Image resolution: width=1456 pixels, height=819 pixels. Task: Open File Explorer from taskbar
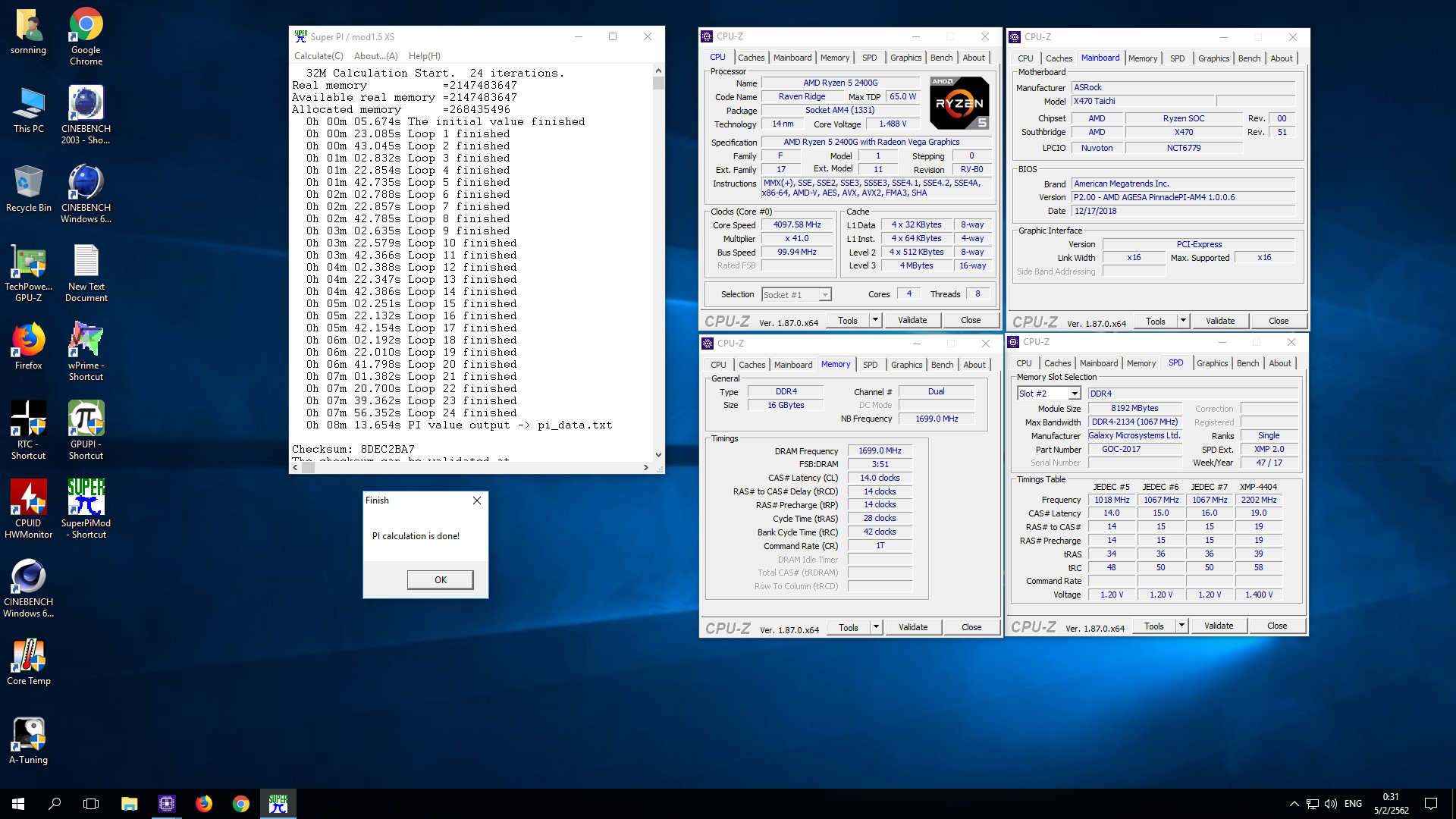(129, 804)
